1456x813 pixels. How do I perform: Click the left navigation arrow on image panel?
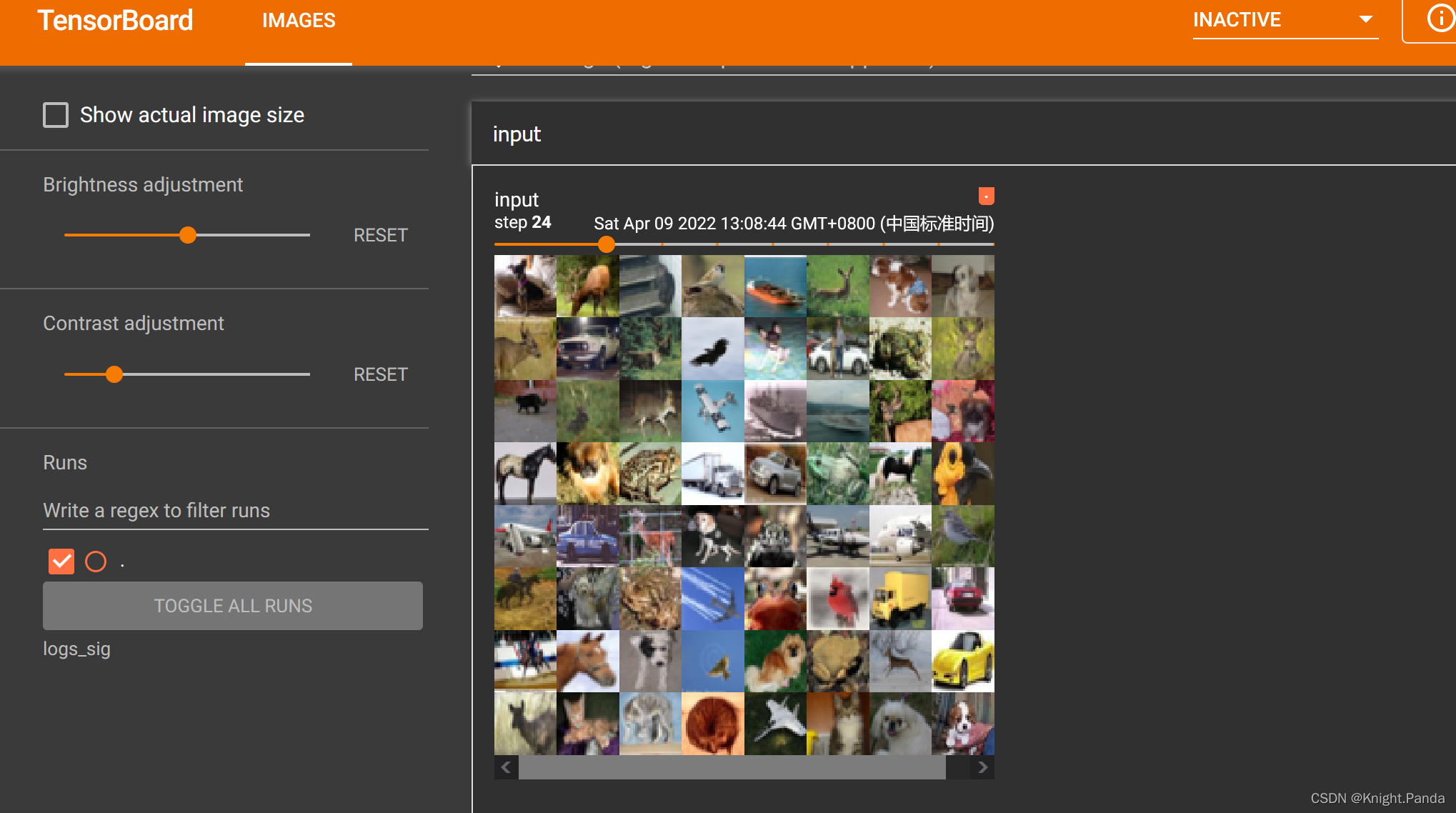506,767
